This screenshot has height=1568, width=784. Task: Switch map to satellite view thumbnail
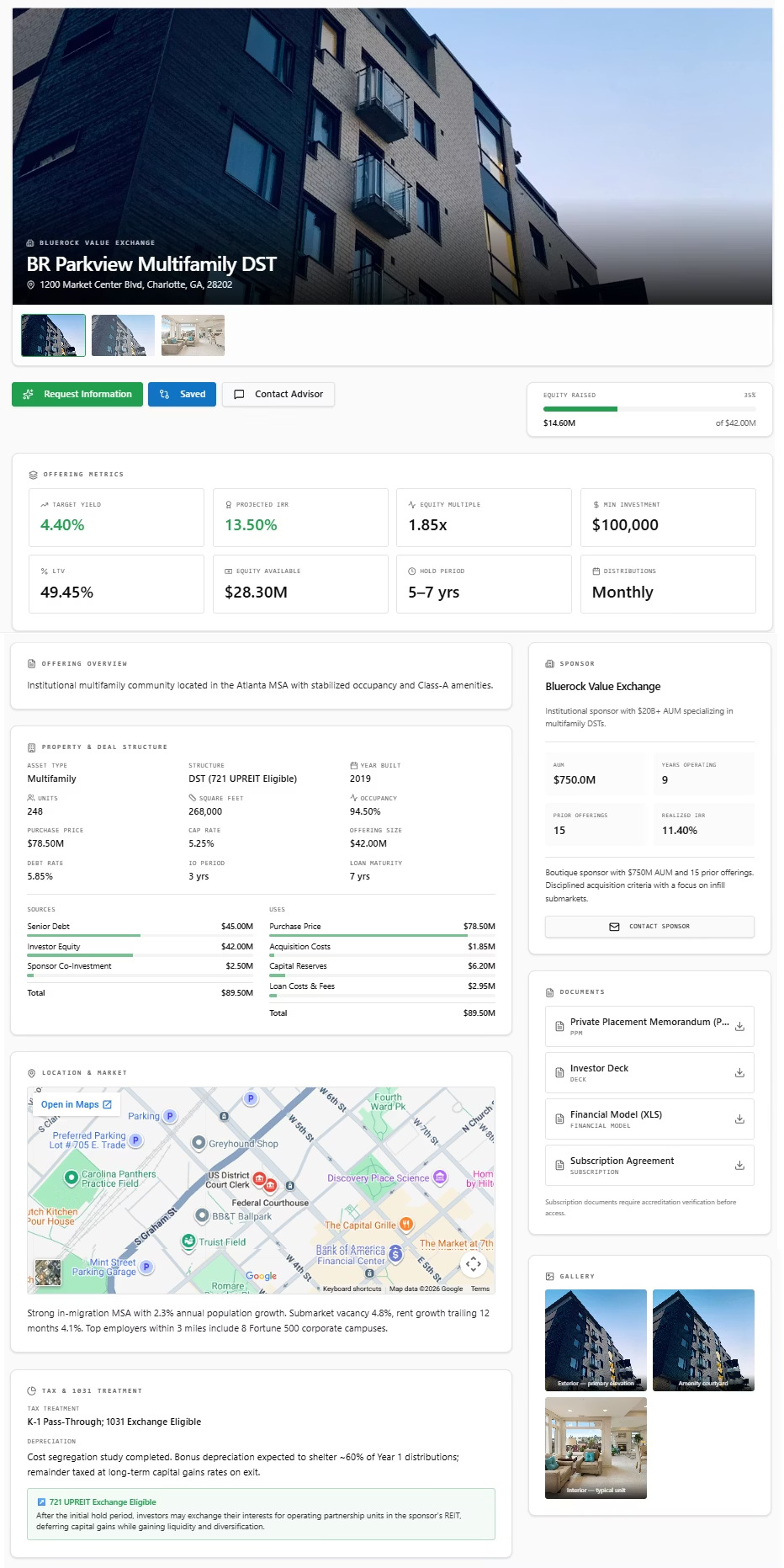coord(48,1273)
